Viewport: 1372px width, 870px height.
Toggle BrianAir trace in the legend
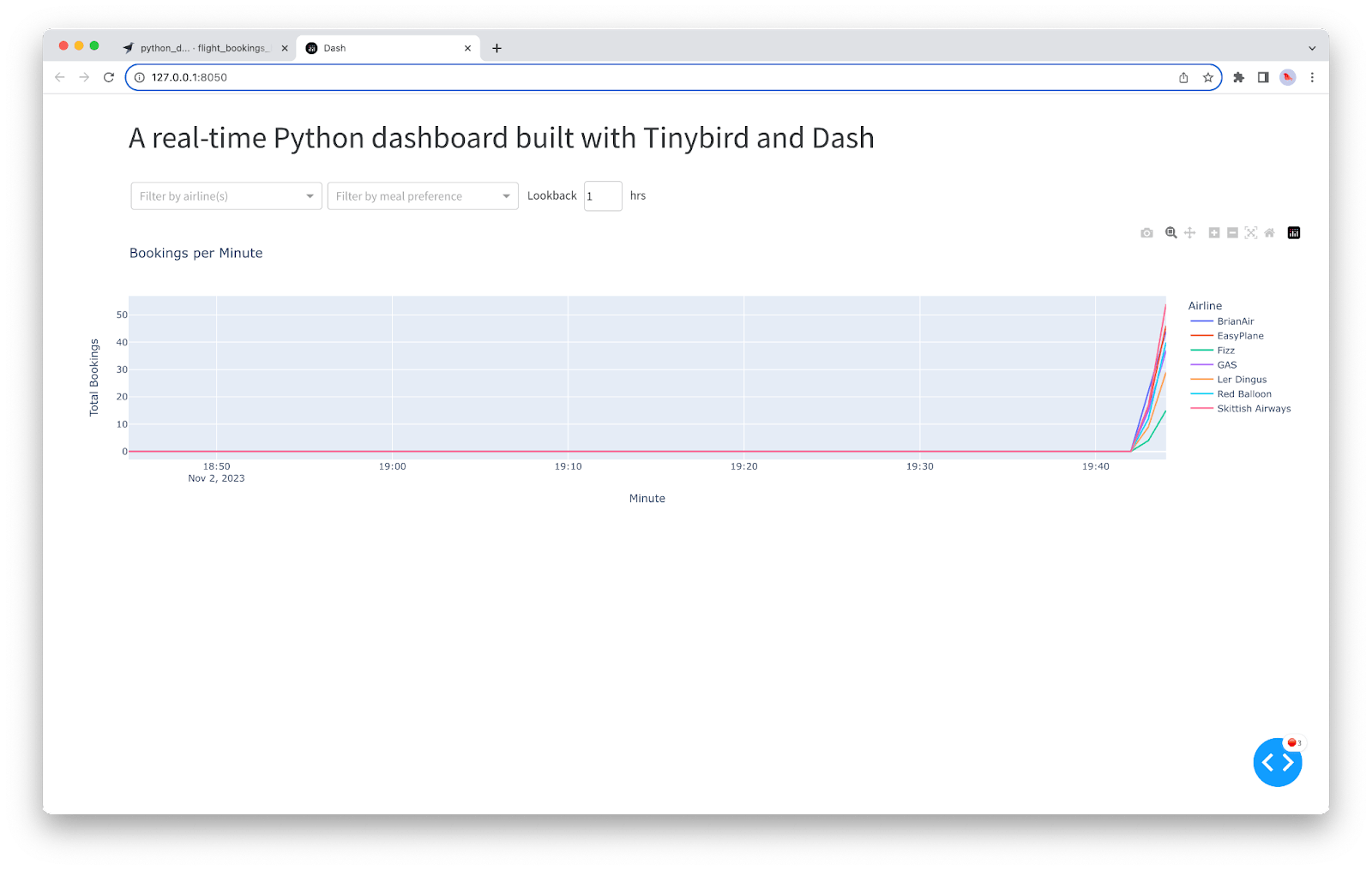point(1235,321)
